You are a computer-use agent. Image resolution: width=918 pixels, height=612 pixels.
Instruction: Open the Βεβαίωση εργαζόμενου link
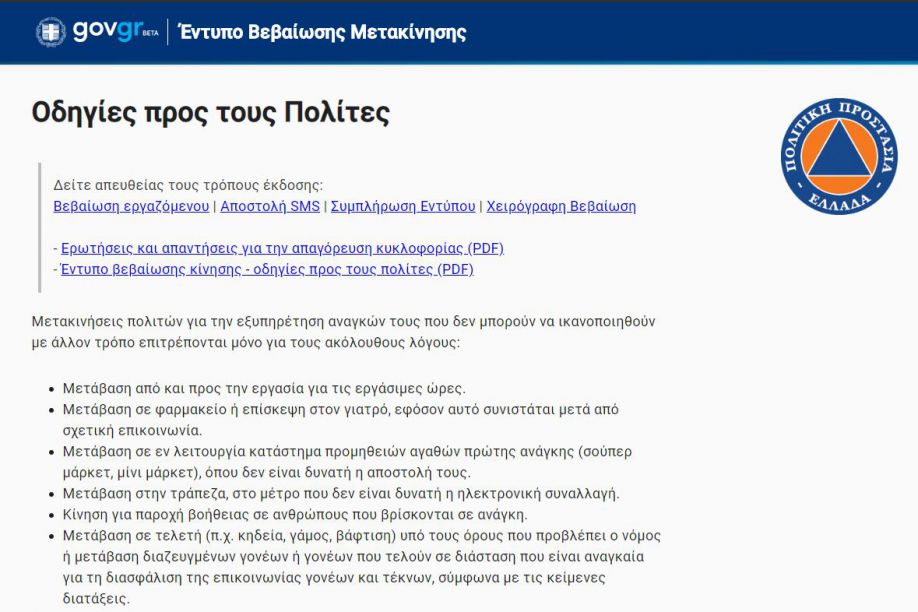tap(131, 206)
